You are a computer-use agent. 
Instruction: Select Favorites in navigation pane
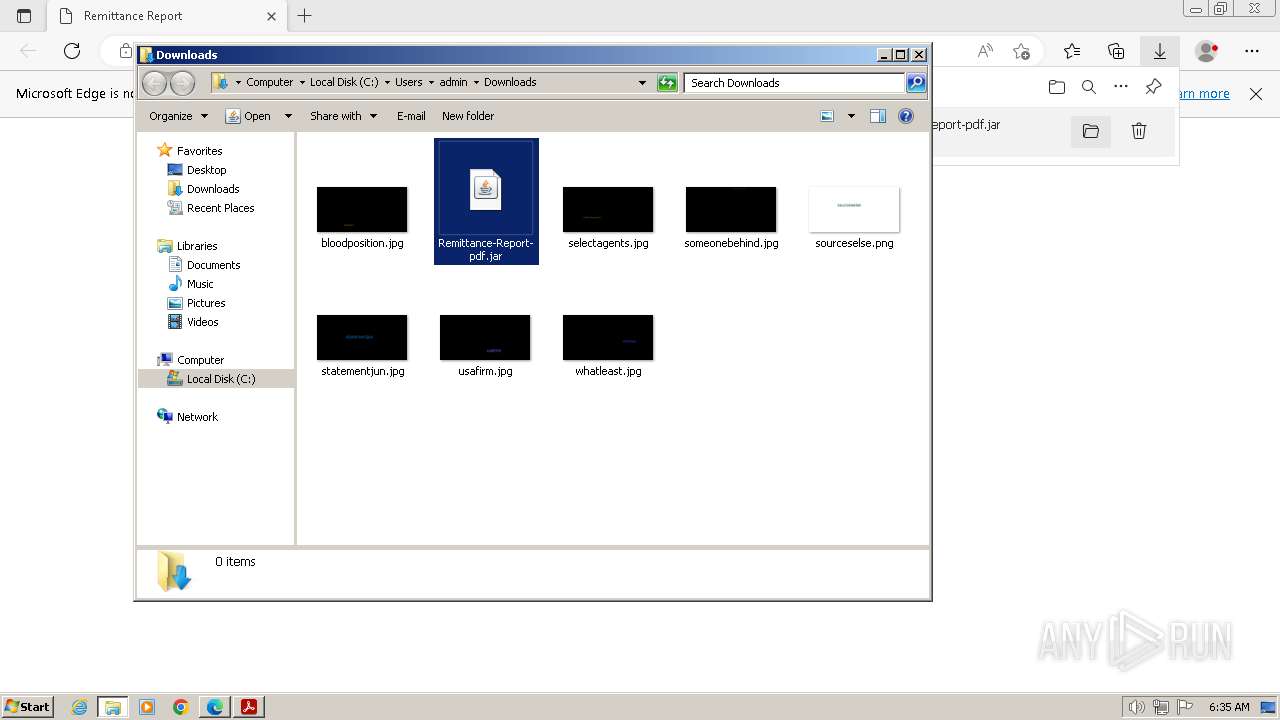pyautogui.click(x=199, y=151)
